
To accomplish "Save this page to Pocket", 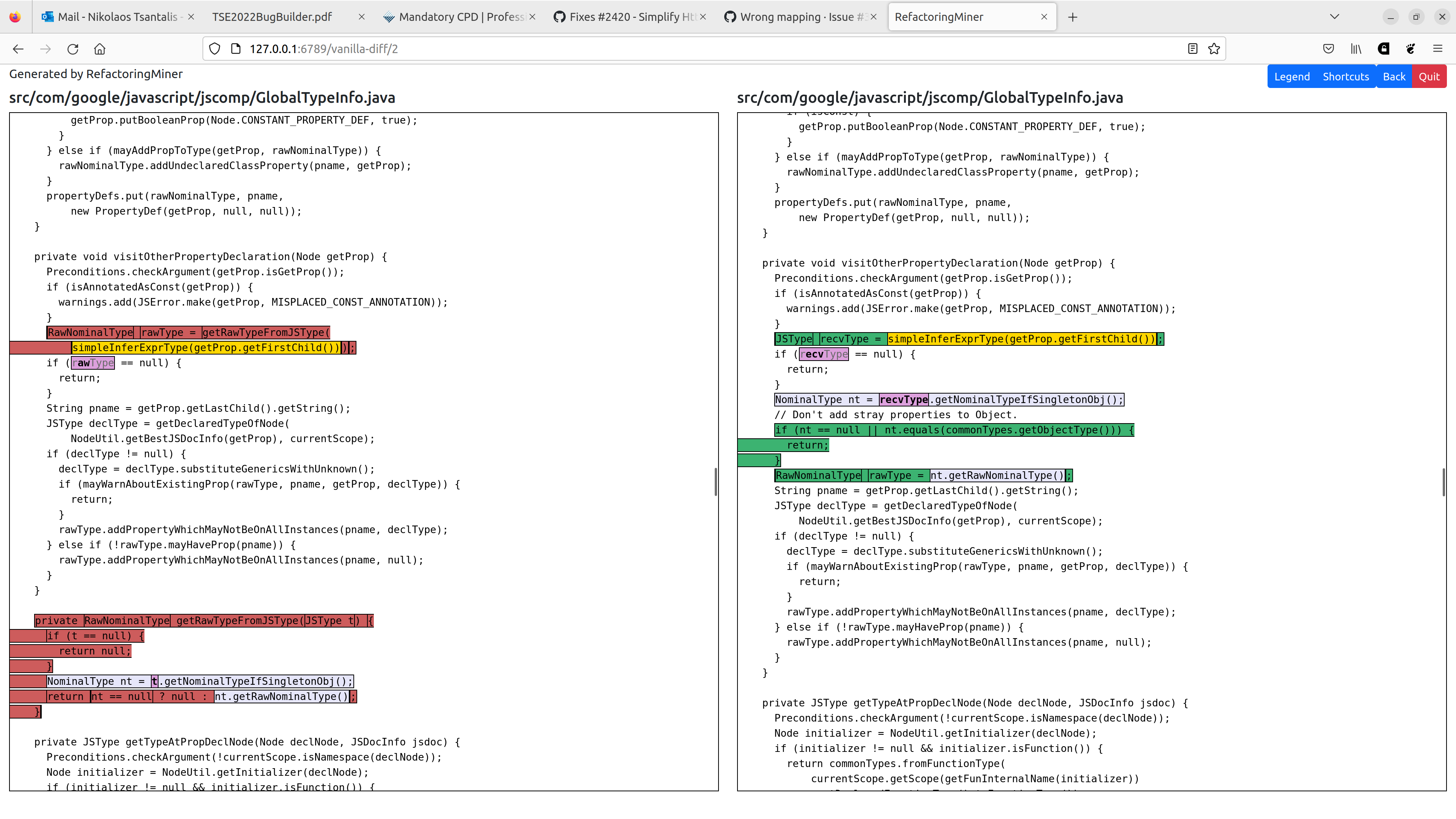I will click(x=1328, y=49).
